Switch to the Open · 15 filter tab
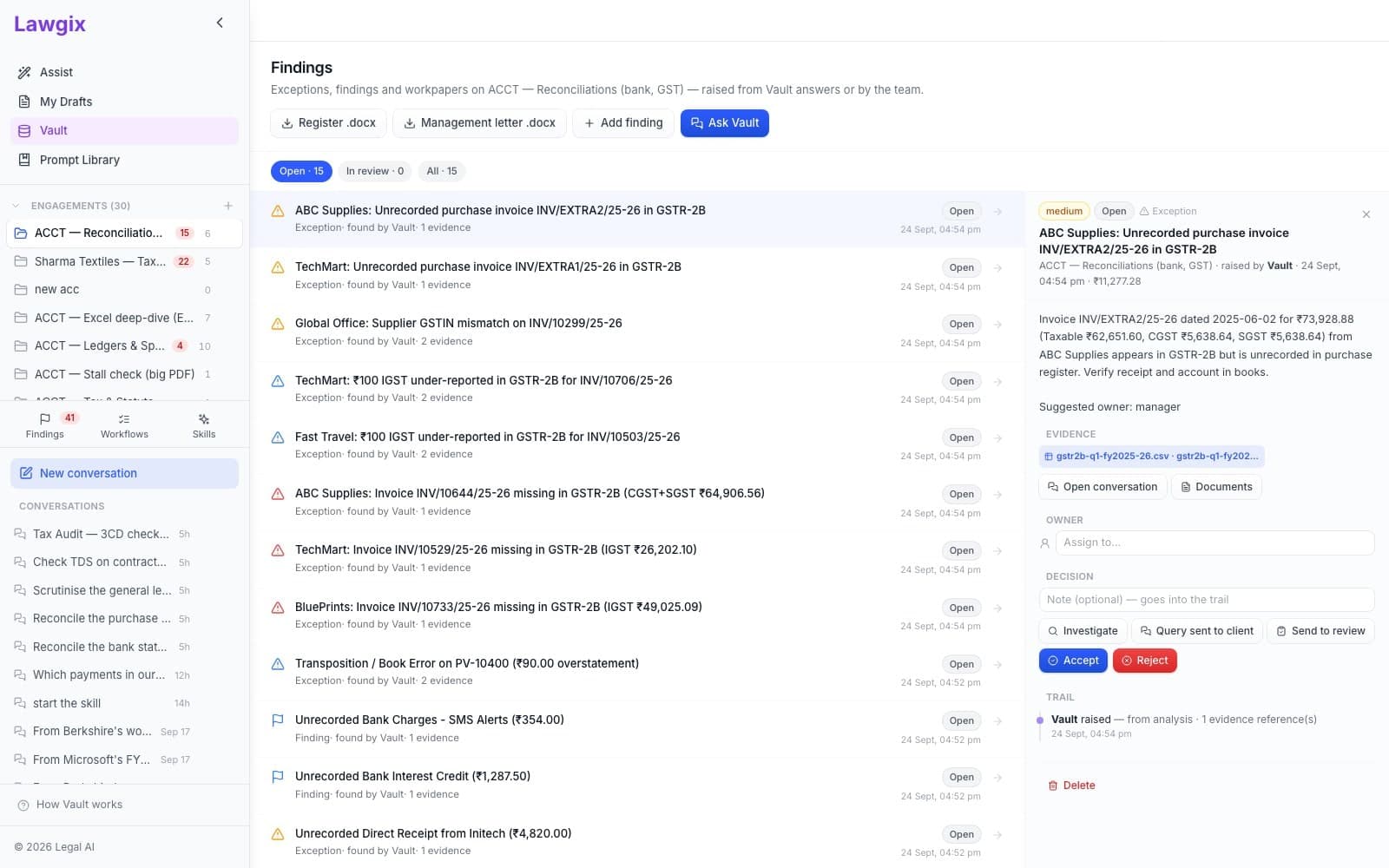The height and width of the screenshot is (868, 1389). point(301,171)
